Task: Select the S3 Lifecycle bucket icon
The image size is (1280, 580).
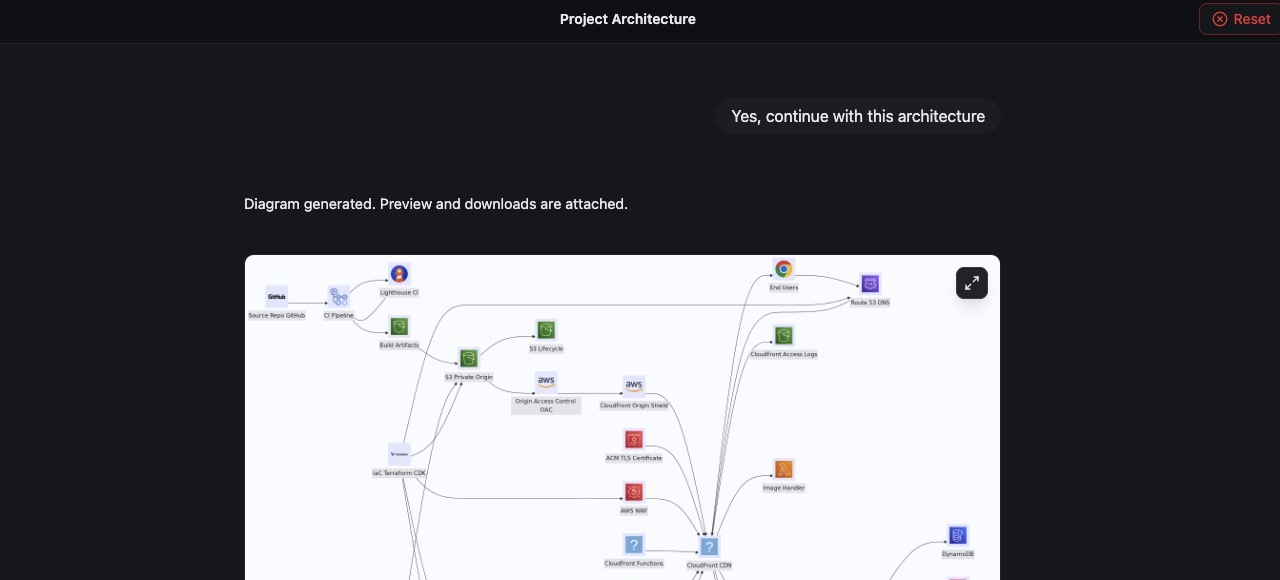Action: coord(546,330)
